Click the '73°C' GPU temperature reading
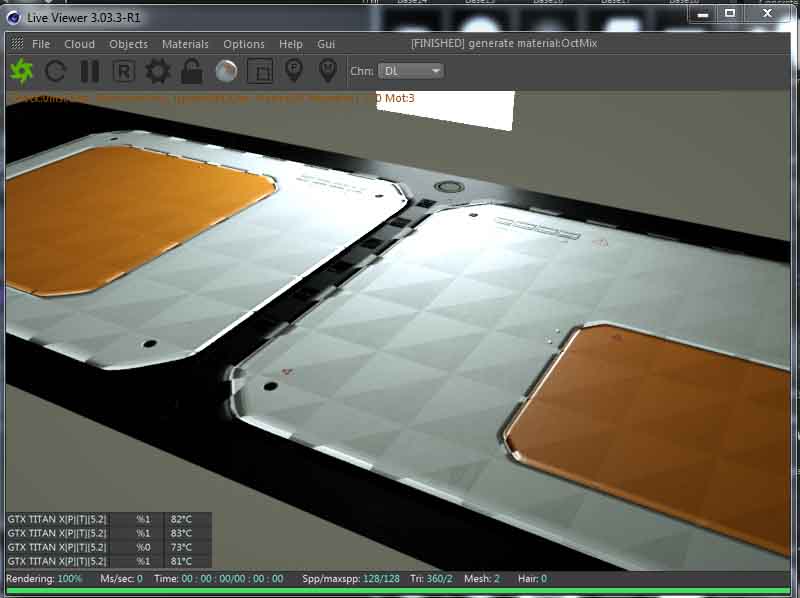This screenshot has width=800, height=598. [181, 547]
